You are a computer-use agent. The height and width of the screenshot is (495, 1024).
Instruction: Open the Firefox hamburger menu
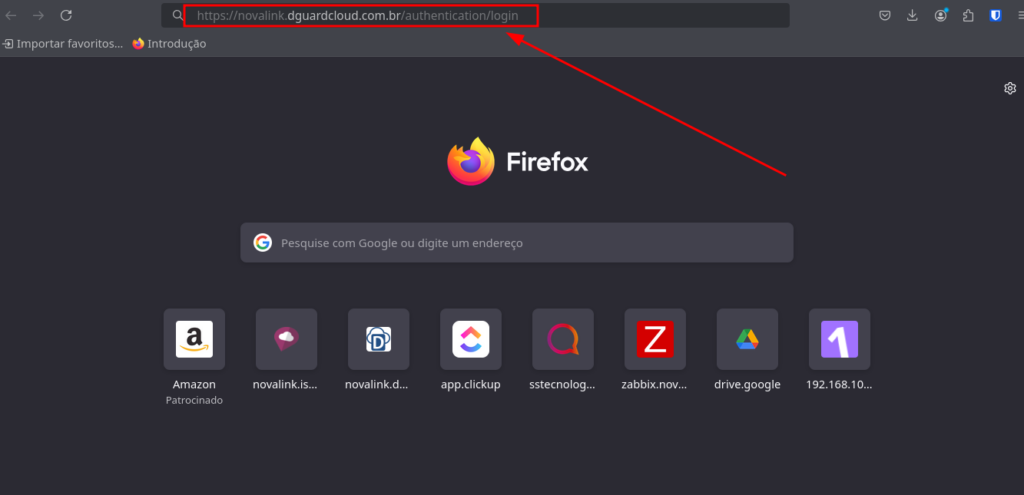(1019, 16)
